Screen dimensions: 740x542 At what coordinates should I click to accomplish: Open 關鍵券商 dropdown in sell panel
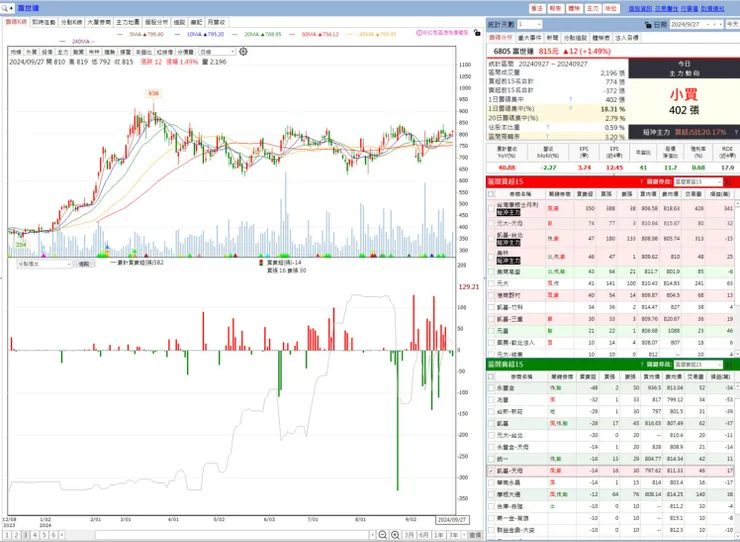click(698, 364)
